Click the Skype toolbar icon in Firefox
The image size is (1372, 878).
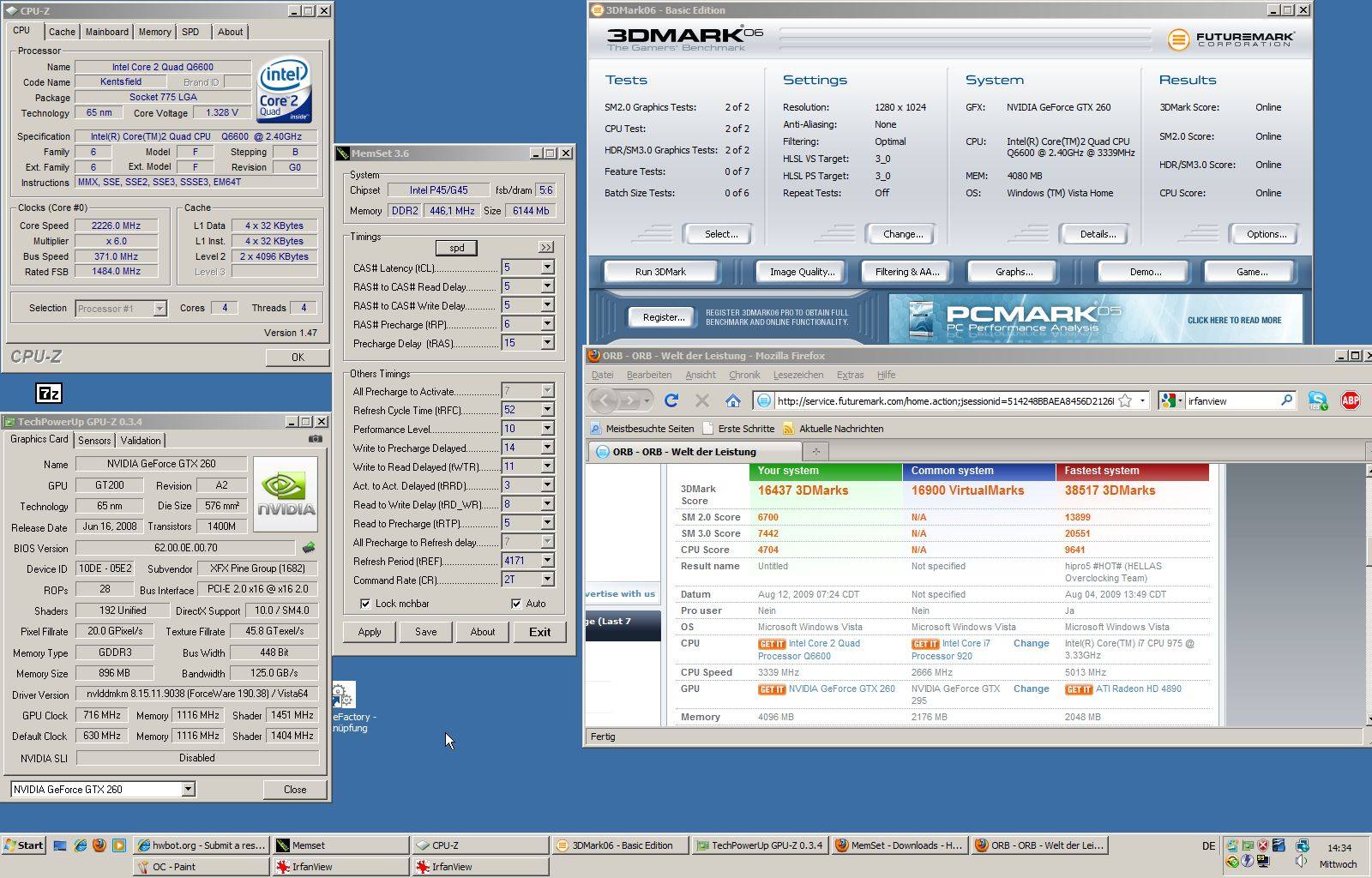pos(1318,400)
